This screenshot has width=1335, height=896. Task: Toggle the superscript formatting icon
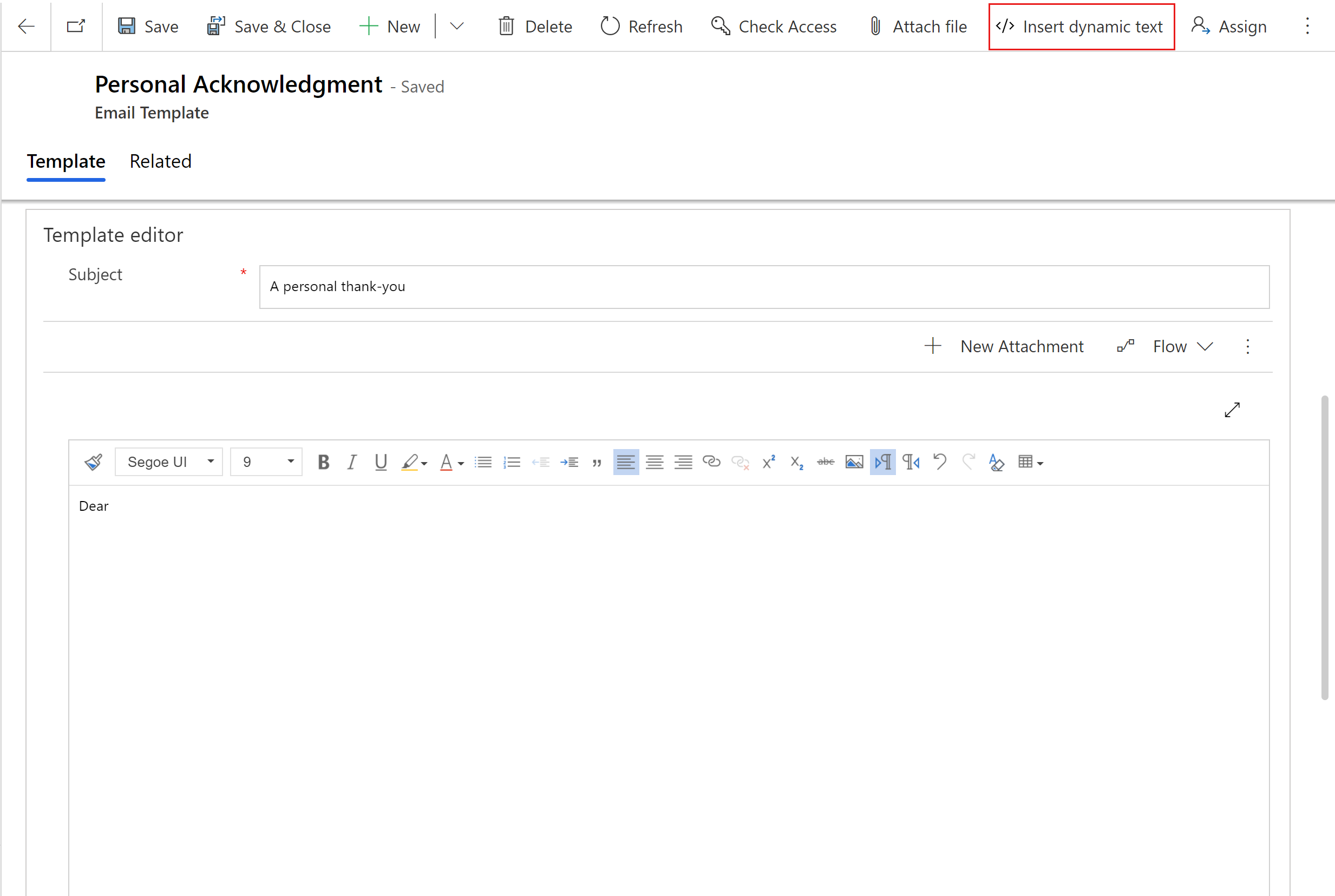pos(770,462)
